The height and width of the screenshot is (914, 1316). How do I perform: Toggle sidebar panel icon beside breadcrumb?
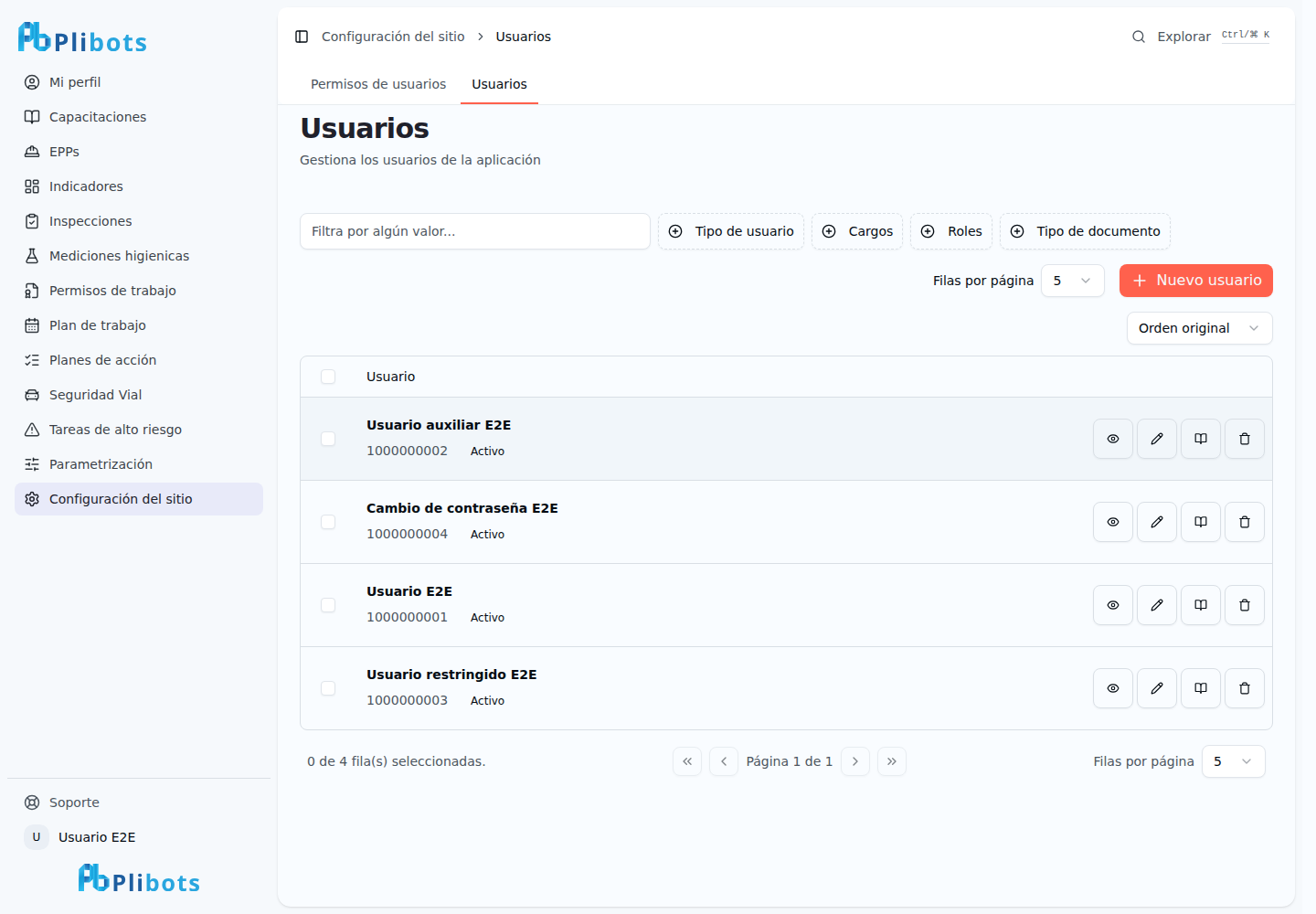click(x=302, y=37)
